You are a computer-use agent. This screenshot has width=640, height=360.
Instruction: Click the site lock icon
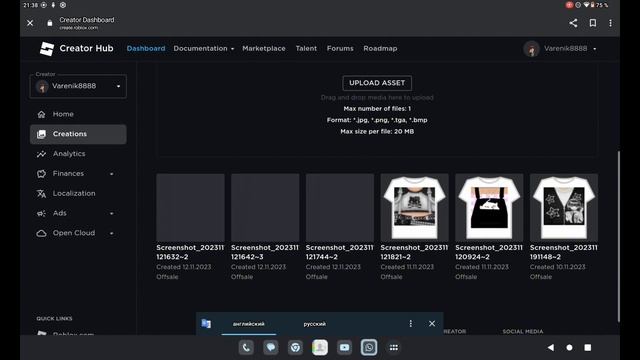50,23
